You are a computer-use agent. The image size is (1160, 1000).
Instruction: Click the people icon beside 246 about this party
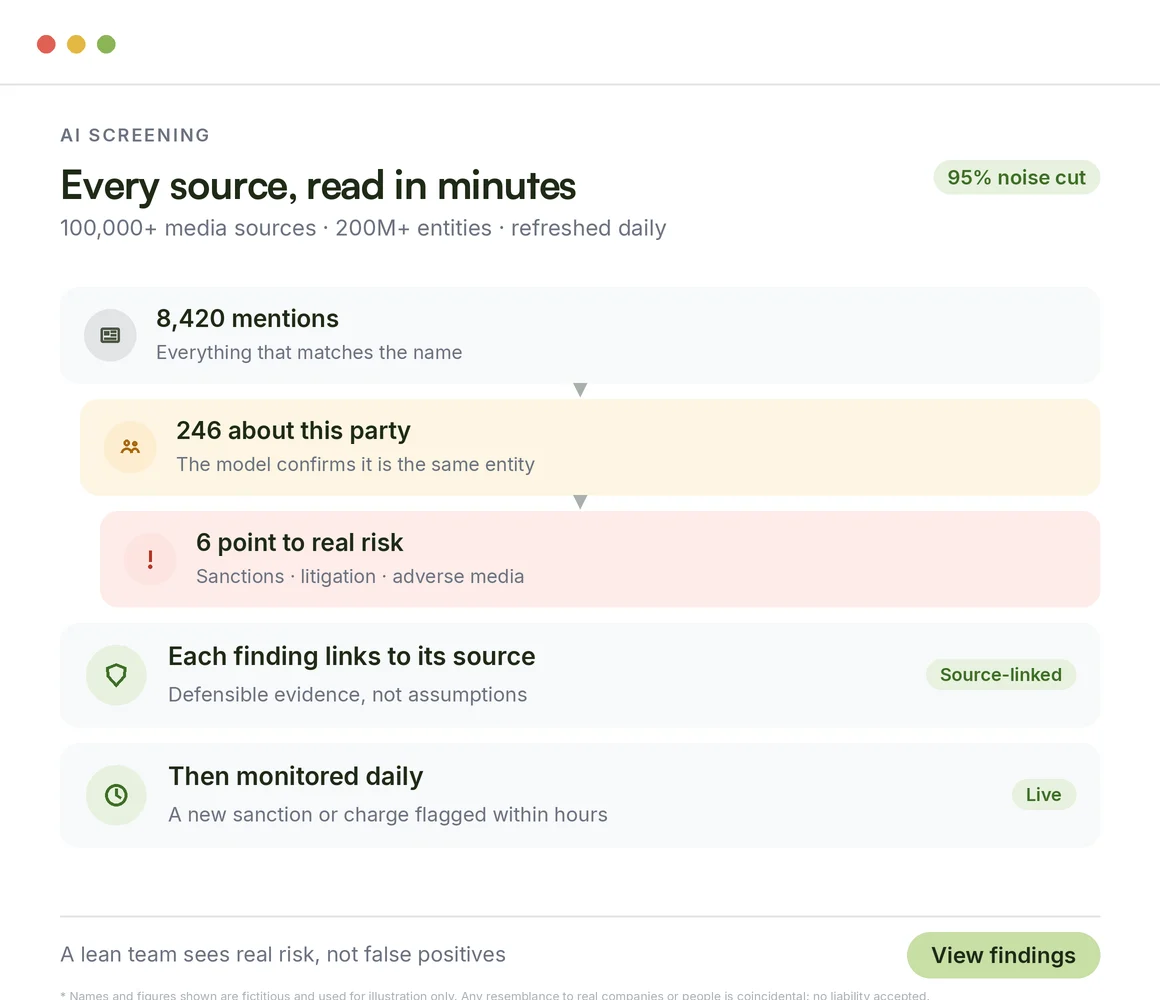(130, 447)
